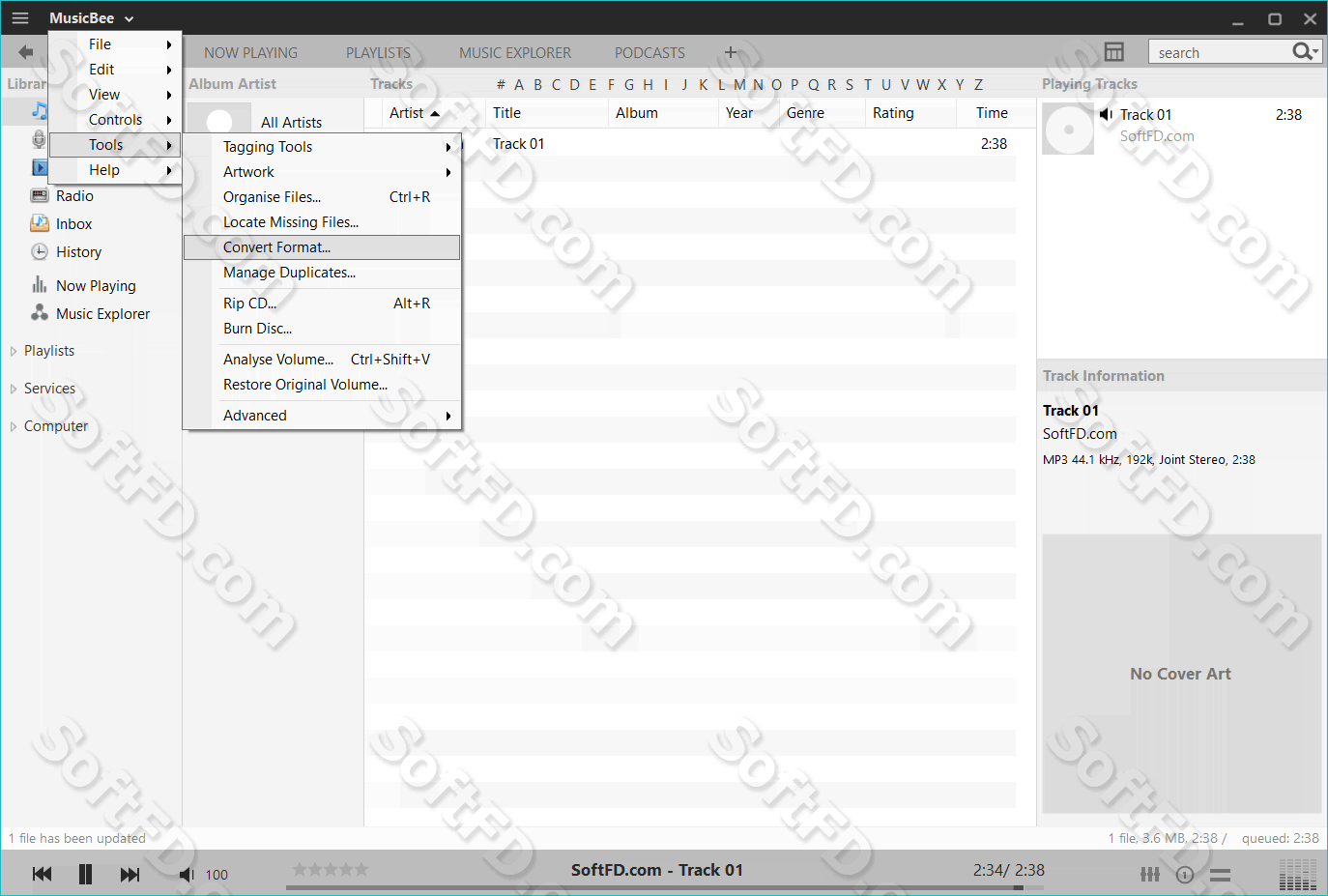Sort by the Genre column header
This screenshot has height=896, width=1328.
(x=823, y=113)
